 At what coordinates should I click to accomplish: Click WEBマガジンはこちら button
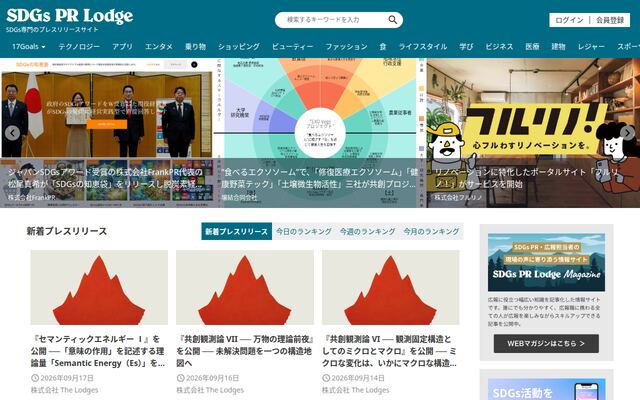[546, 344]
